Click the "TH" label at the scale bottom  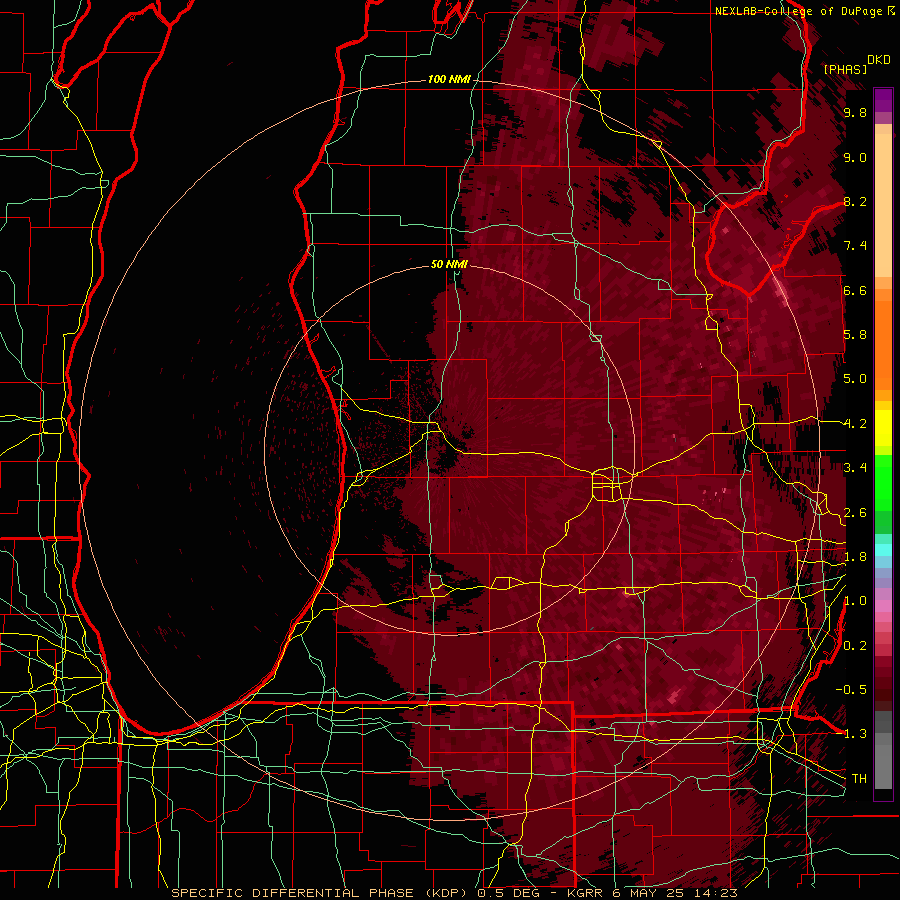click(859, 779)
